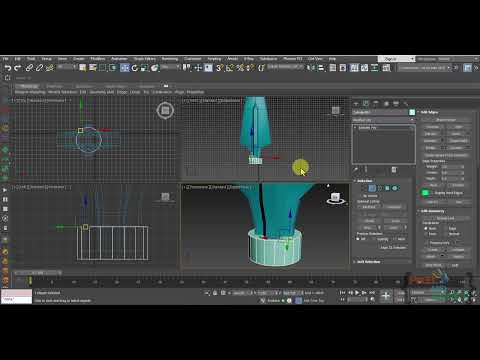Open the Select by Name dialog

(x=92, y=68)
